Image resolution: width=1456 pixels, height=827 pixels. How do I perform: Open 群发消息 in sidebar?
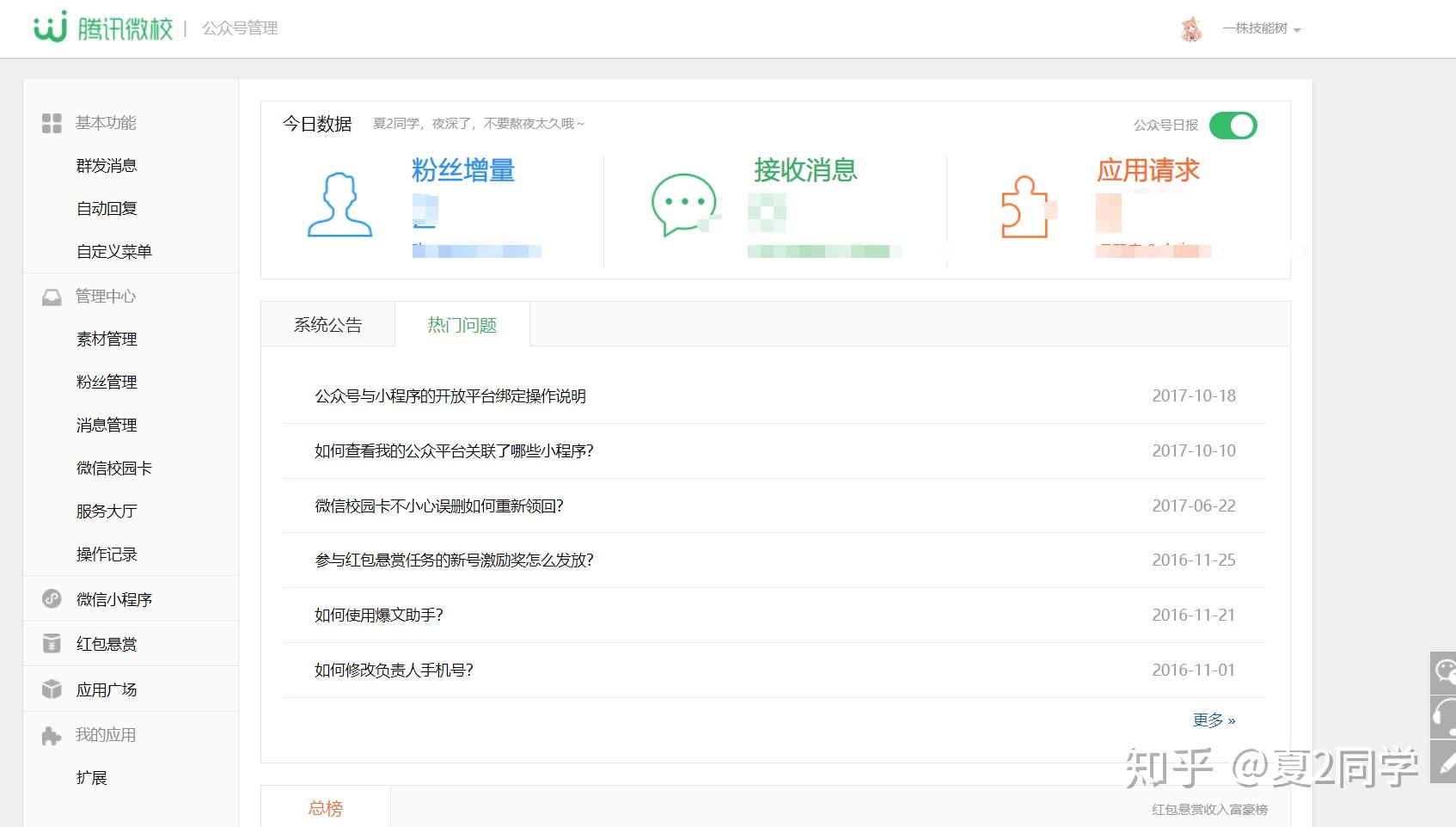[107, 165]
